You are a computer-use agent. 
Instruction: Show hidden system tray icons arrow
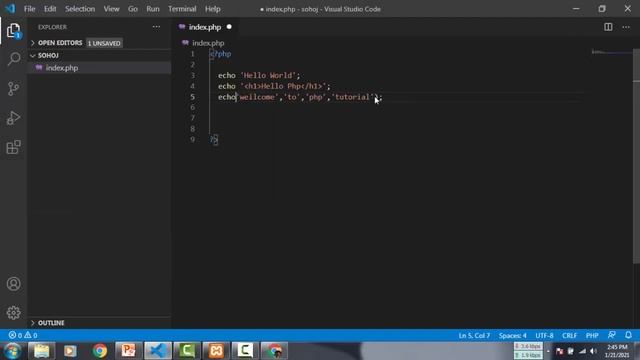click(x=548, y=351)
